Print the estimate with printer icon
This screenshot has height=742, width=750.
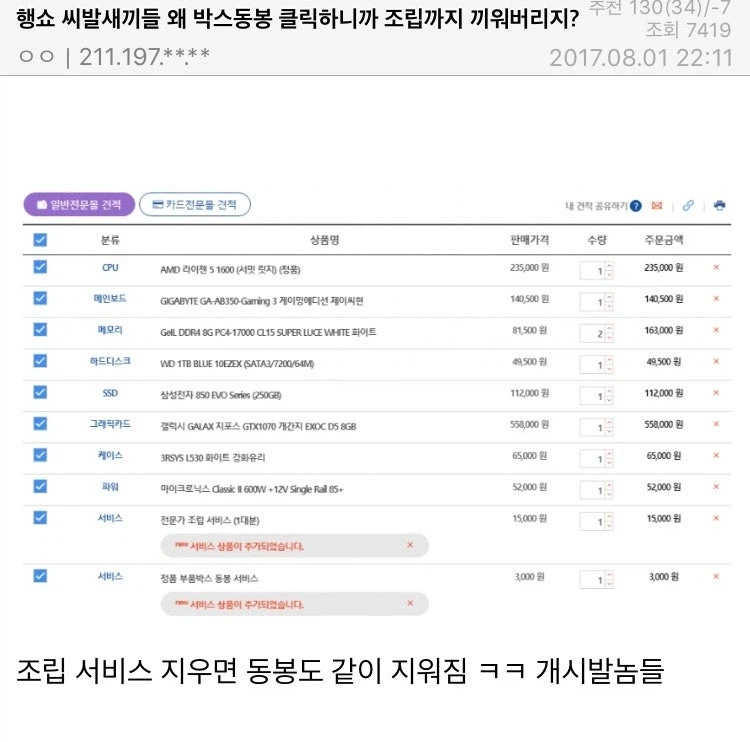(719, 206)
